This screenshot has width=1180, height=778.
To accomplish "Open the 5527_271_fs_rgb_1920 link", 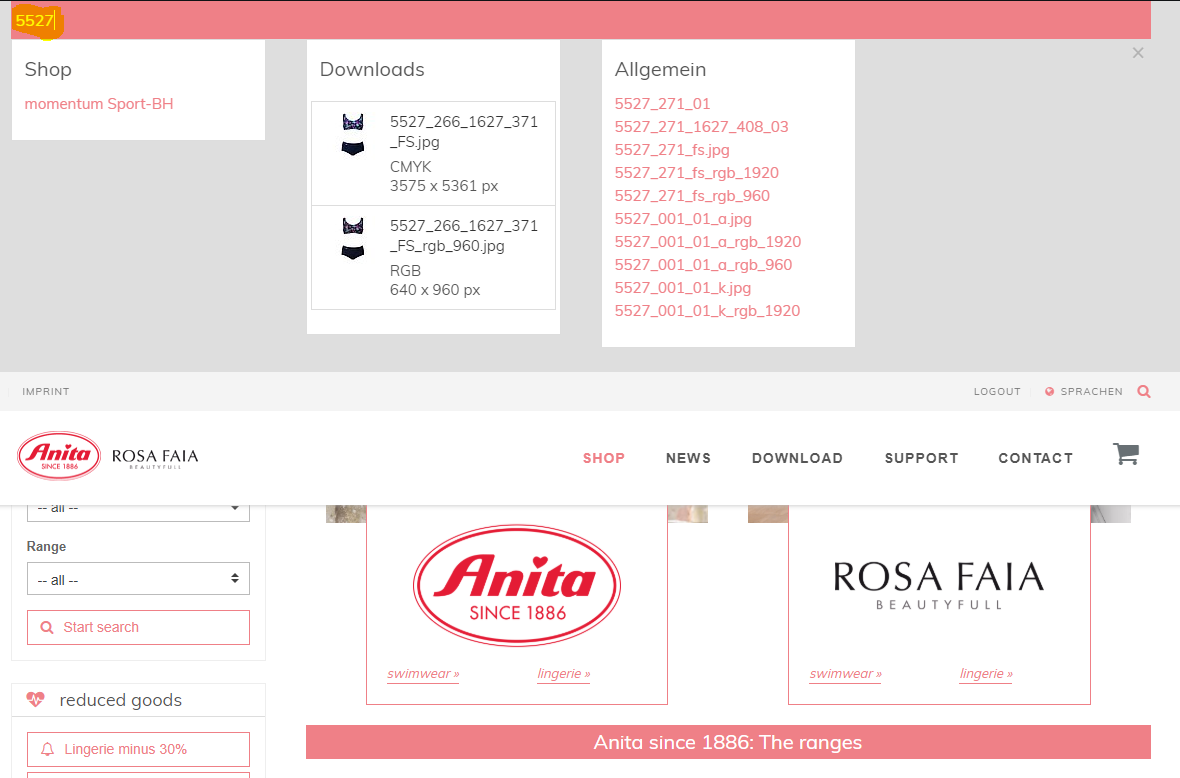I will click(x=696, y=173).
